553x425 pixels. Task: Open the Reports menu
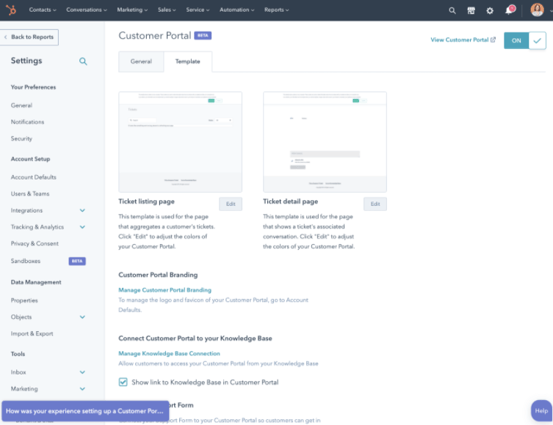(276, 10)
